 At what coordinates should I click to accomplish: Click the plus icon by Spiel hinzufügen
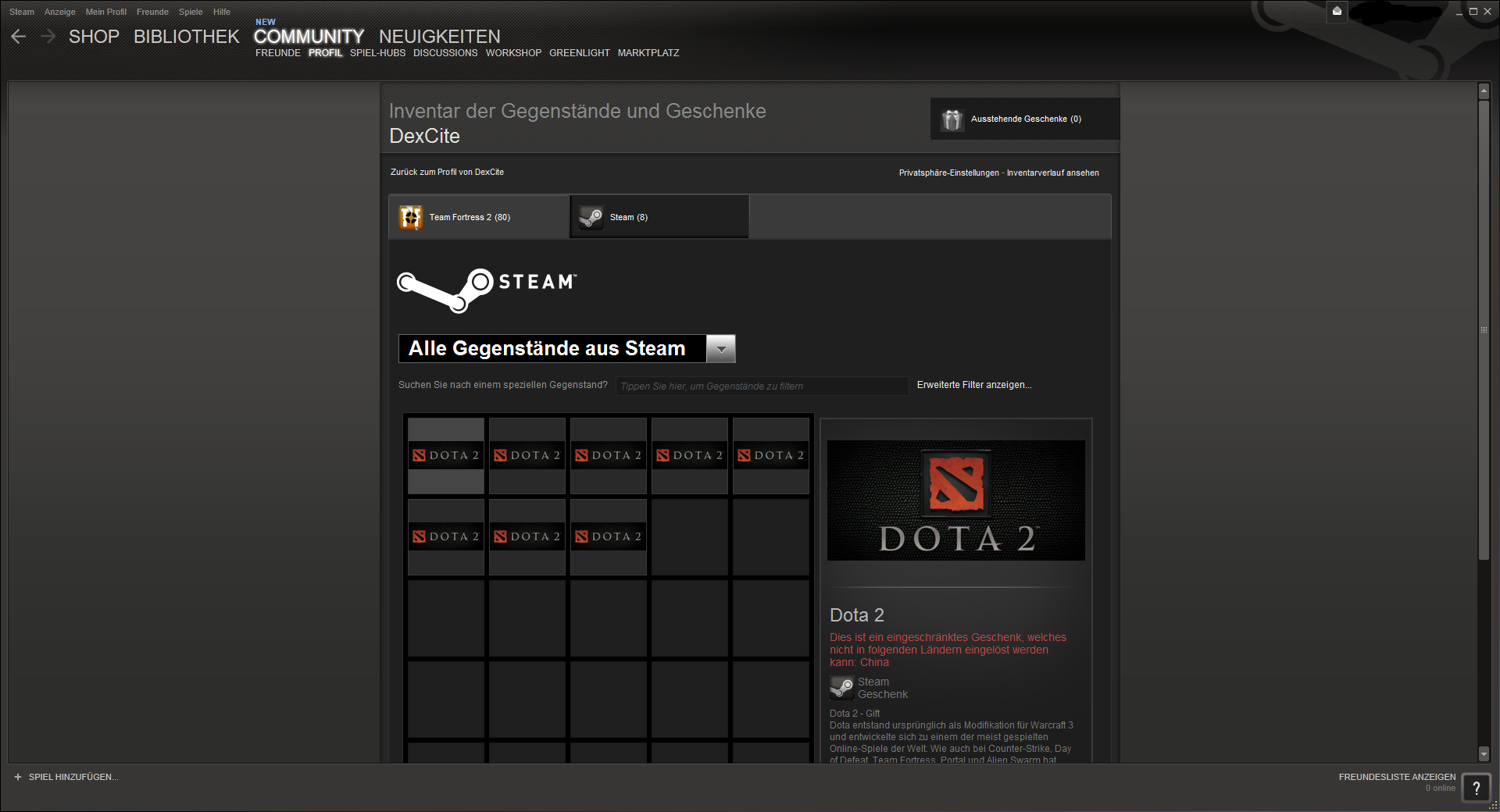[x=18, y=777]
